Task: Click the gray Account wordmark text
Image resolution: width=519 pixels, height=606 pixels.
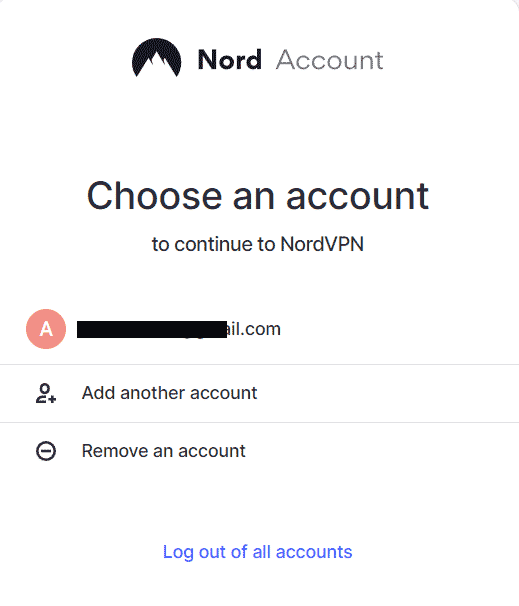Action: coord(330,60)
